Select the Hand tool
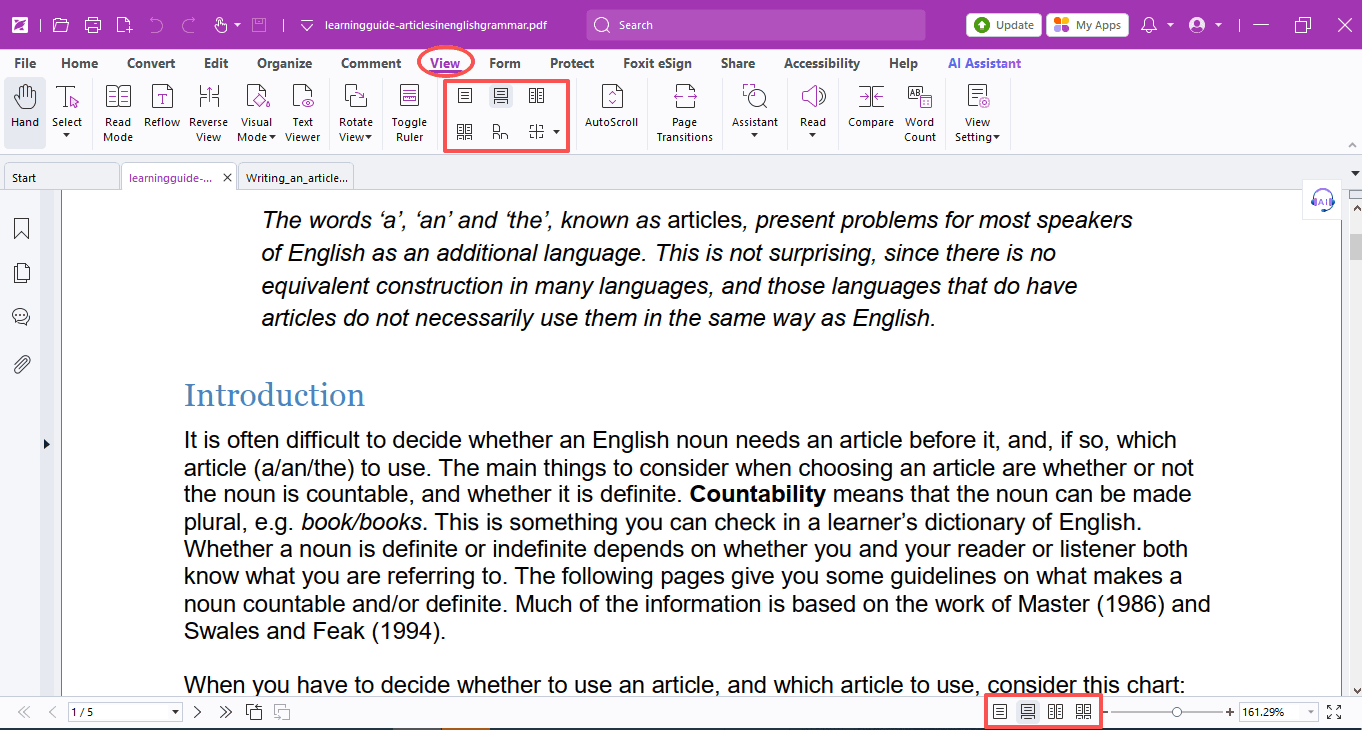The width and height of the screenshot is (1362, 730). pos(25,112)
